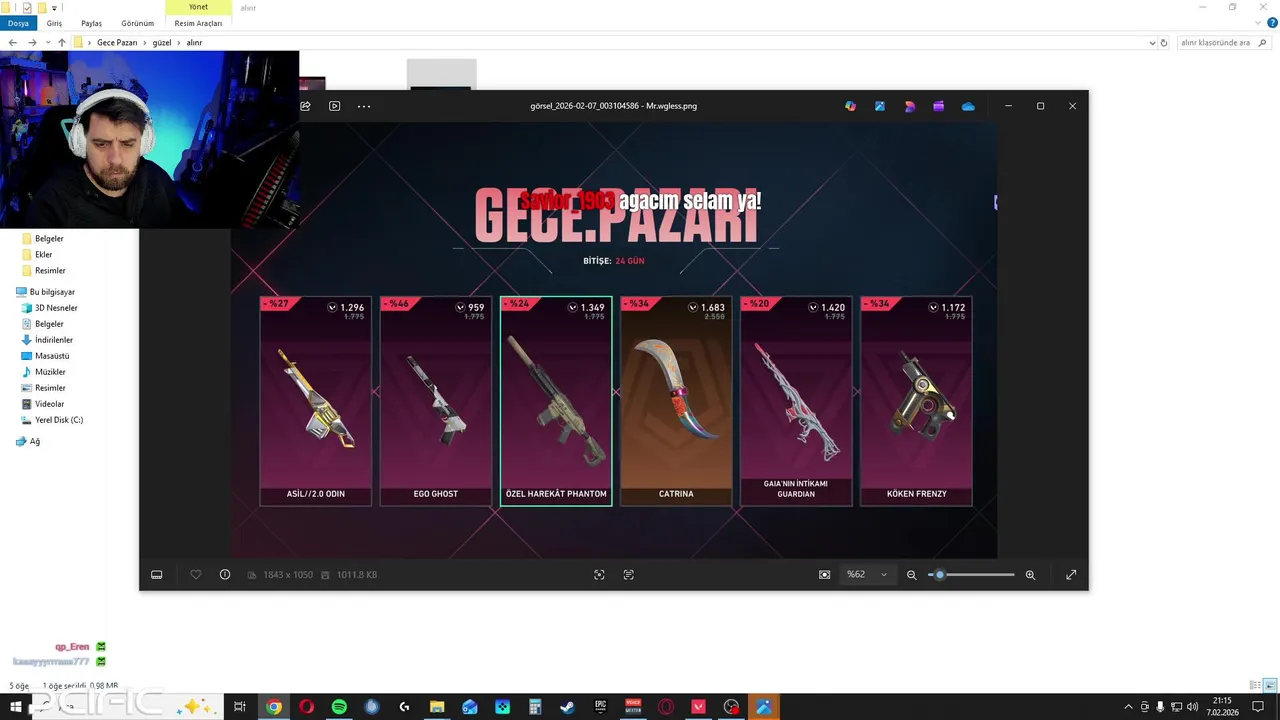This screenshot has width=1280, height=720.
Task: Click the Explorer forward arrow
Action: (32, 43)
